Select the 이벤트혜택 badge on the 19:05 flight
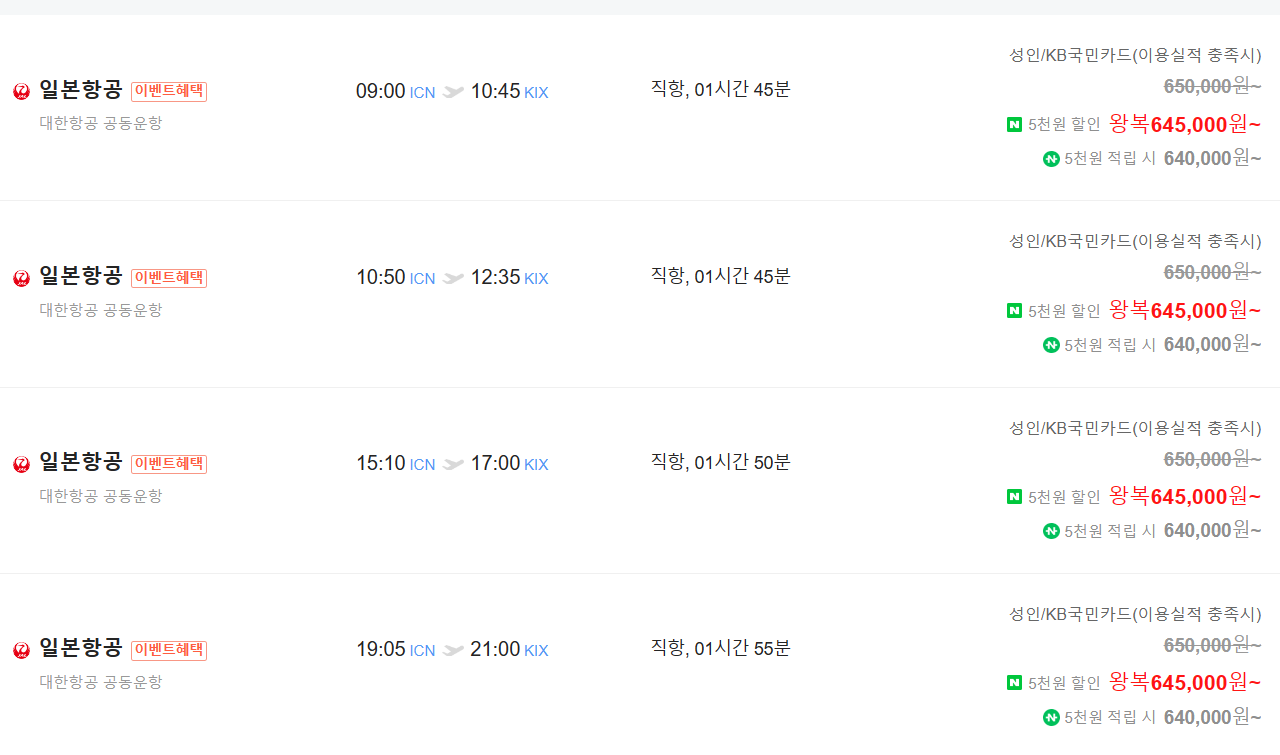Image resolution: width=1280 pixels, height=755 pixels. [168, 649]
